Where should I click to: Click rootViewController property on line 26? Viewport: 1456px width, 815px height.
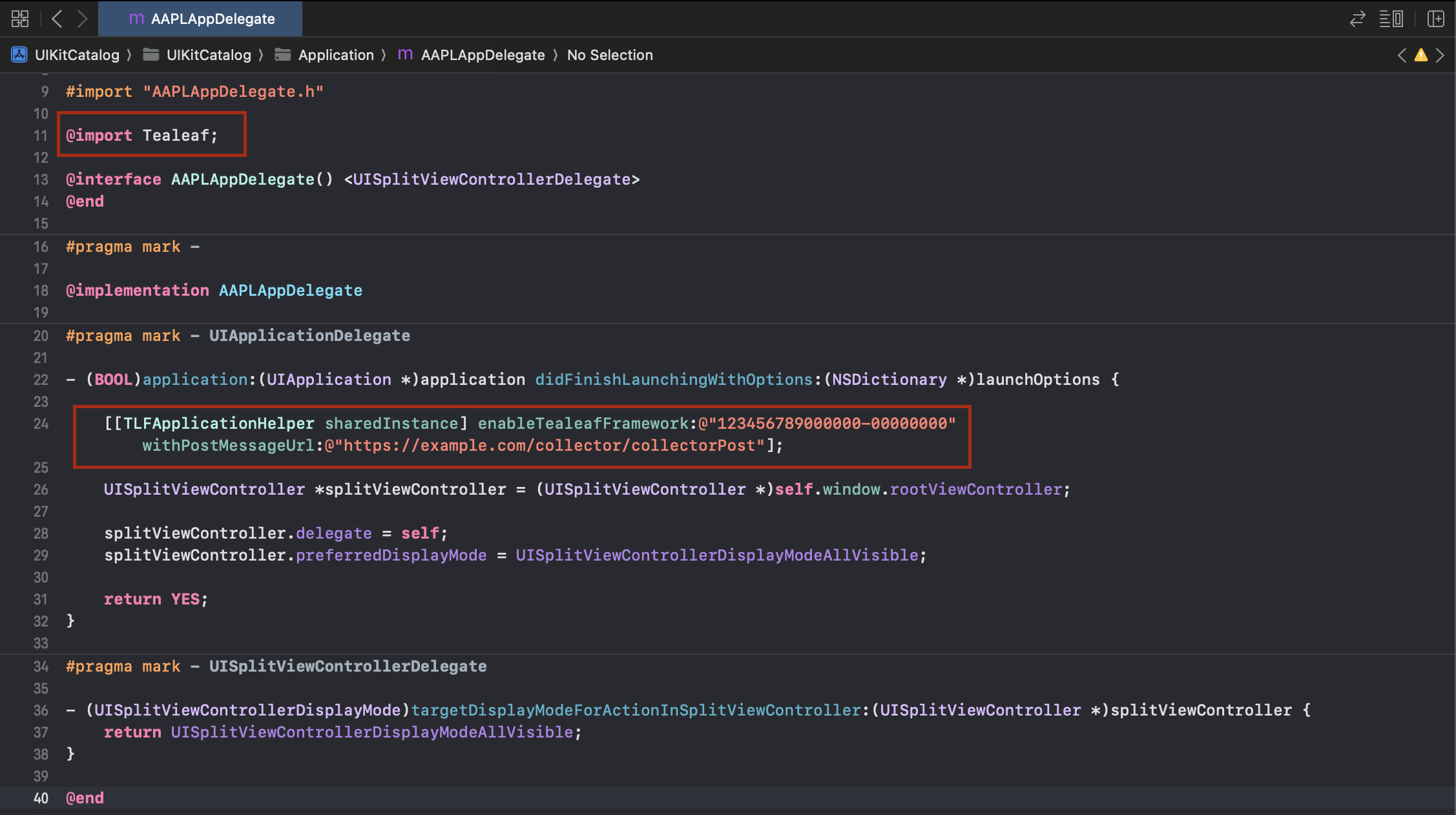click(975, 490)
